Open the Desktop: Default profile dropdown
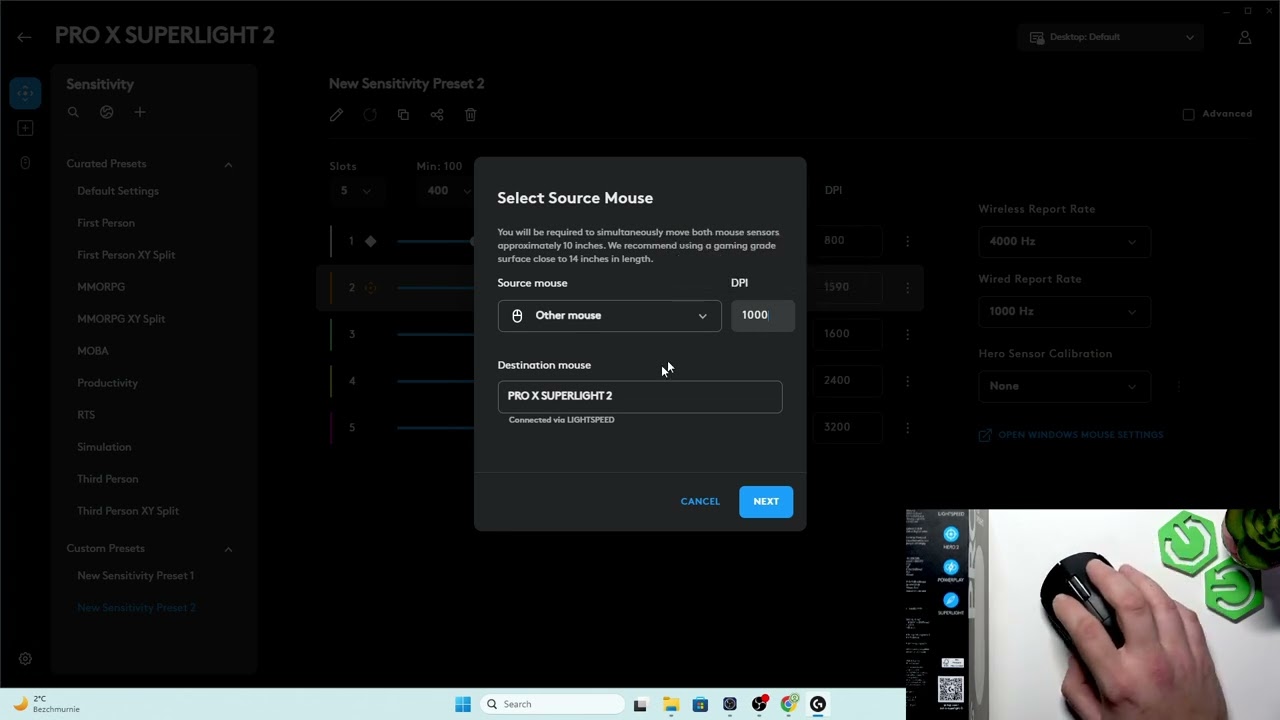 1111,37
